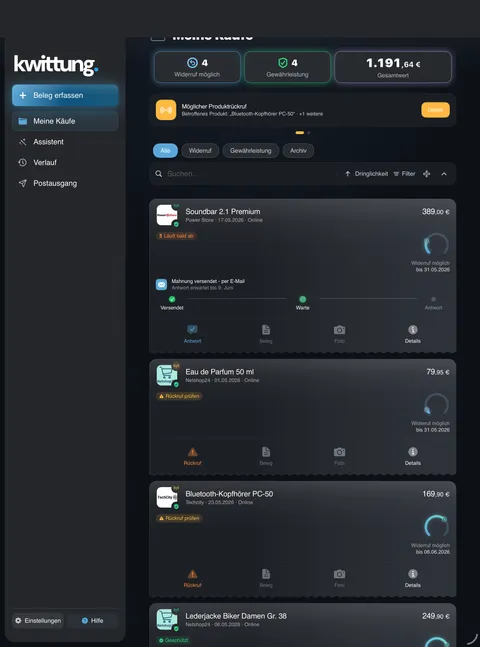Select the Alle filter chip
Viewport: 480px width, 647px height.
(166, 151)
